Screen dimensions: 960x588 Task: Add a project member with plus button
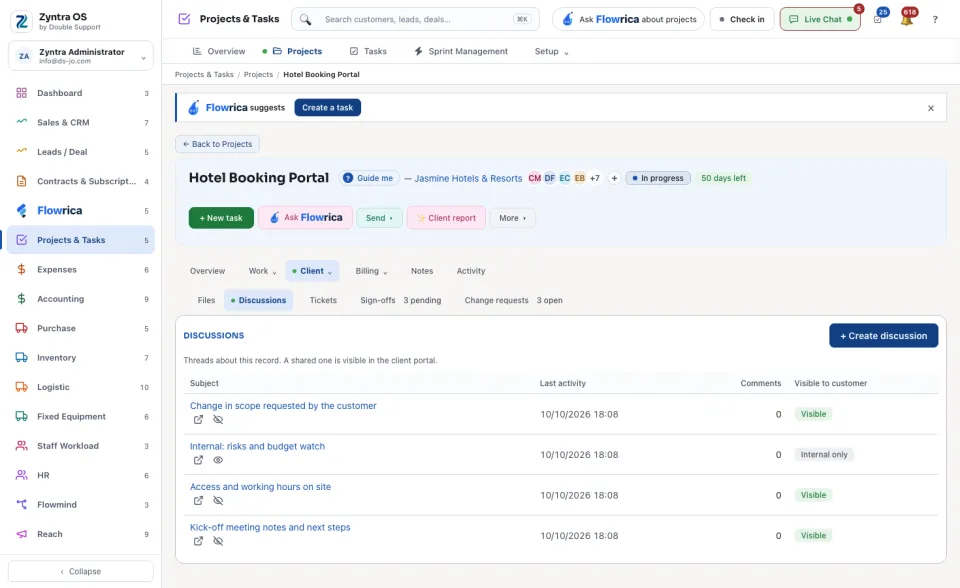614,178
